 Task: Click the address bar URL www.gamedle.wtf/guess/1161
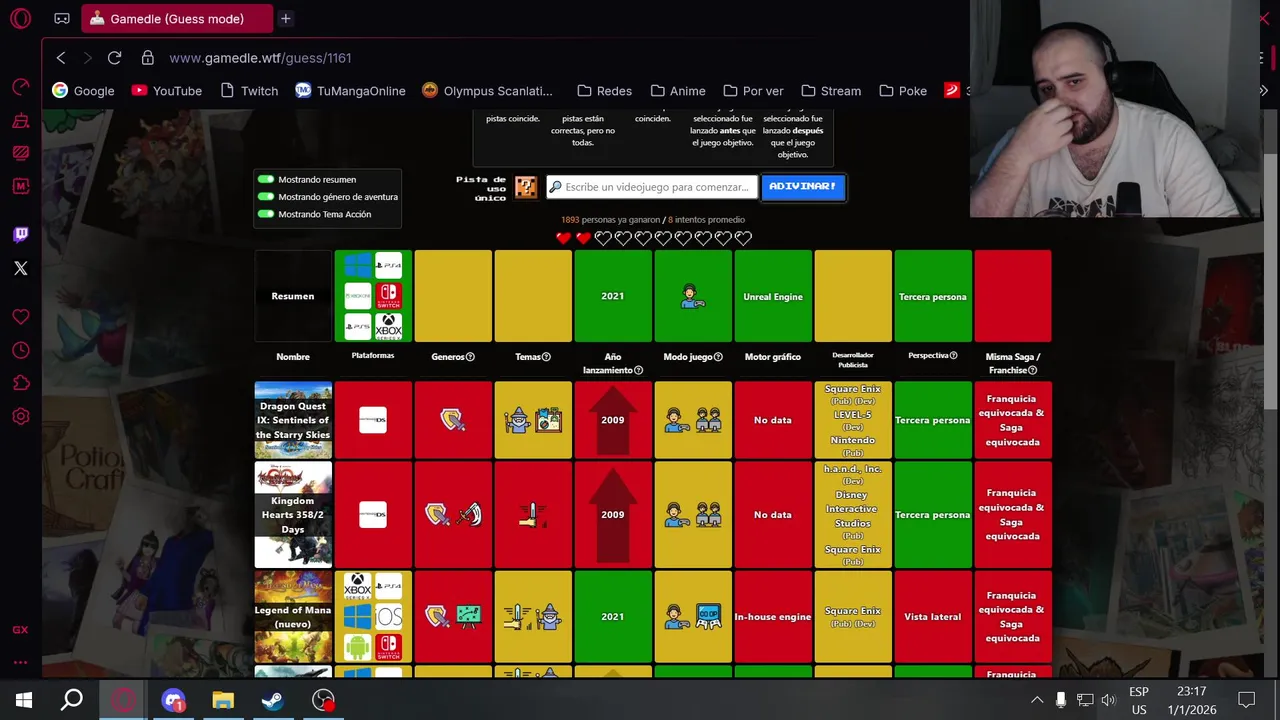[260, 58]
